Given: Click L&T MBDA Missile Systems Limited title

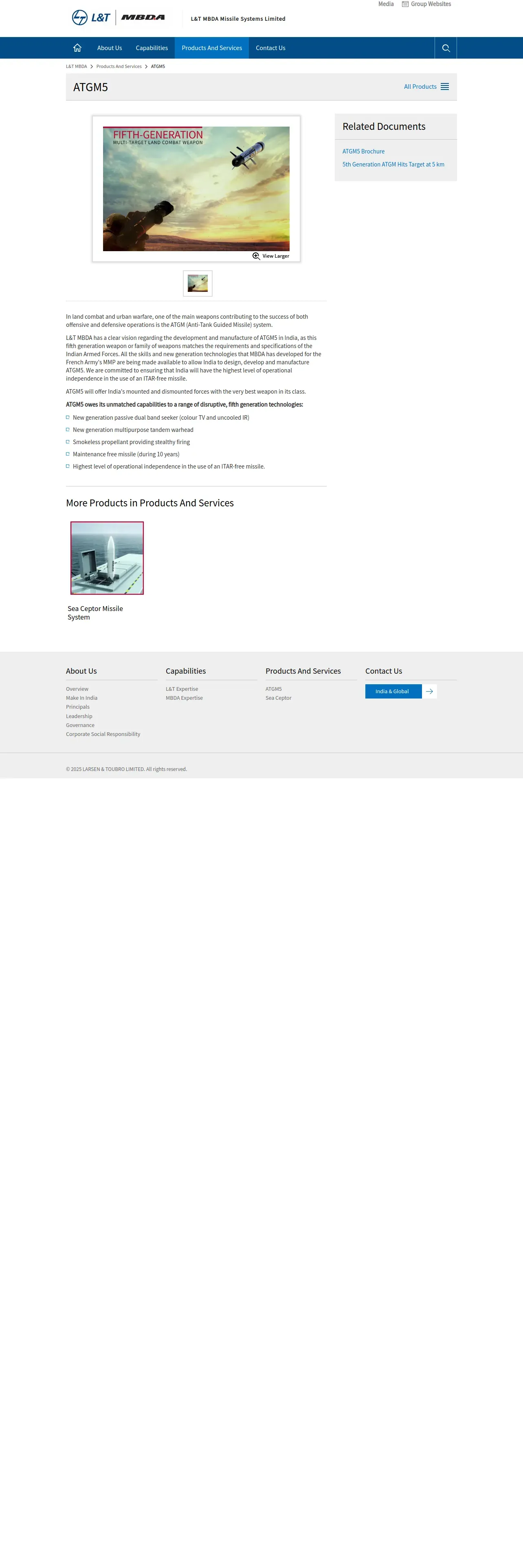Looking at the screenshot, I should [x=238, y=19].
